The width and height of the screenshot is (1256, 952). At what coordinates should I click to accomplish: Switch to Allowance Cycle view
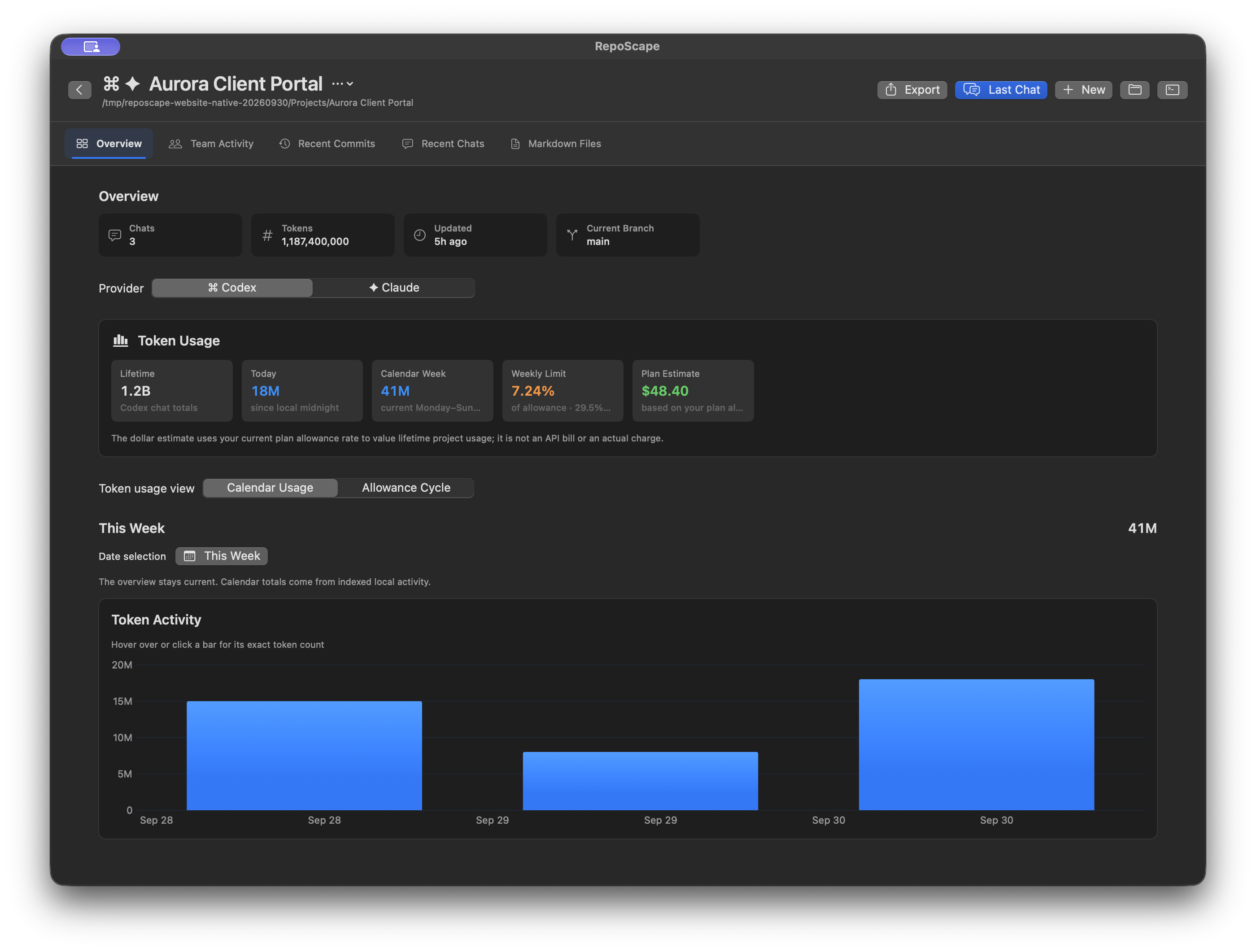click(x=406, y=488)
